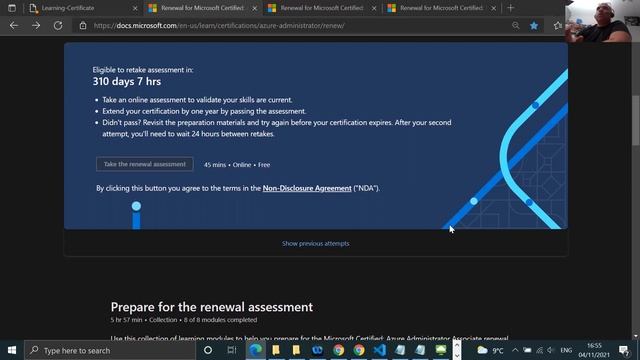Viewport: 640px width, 360px height.
Task: Click the taskbar search box
Action: pyautogui.click(x=110, y=350)
